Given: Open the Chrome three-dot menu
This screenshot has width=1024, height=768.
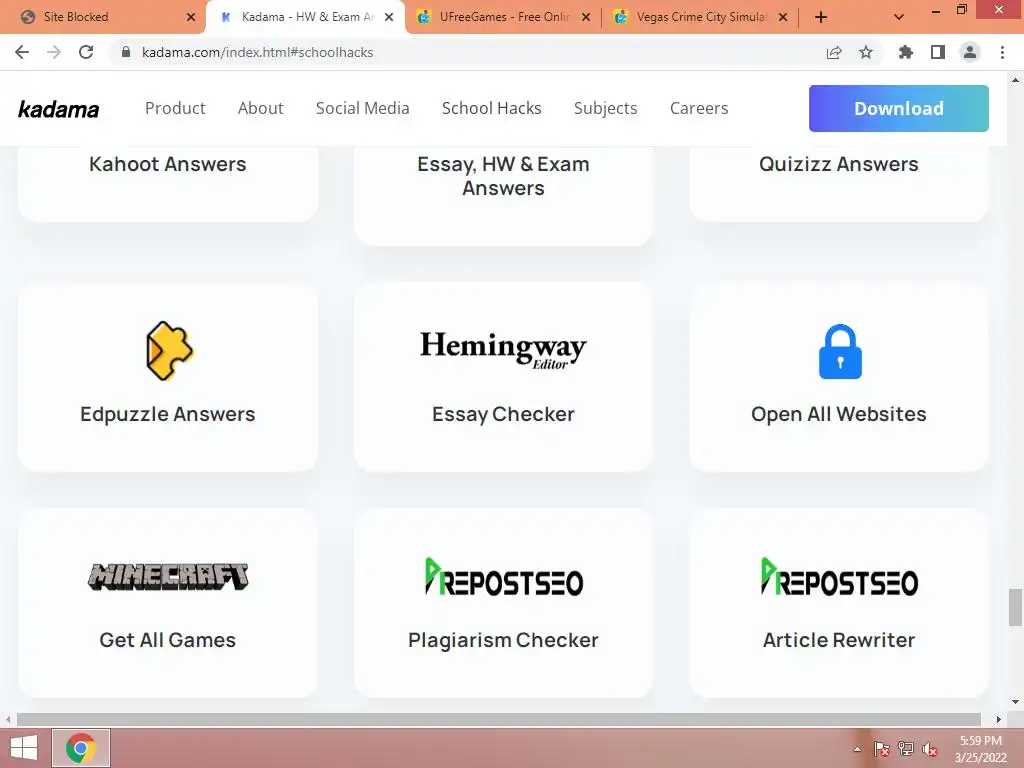Looking at the screenshot, I should pos(1002,52).
